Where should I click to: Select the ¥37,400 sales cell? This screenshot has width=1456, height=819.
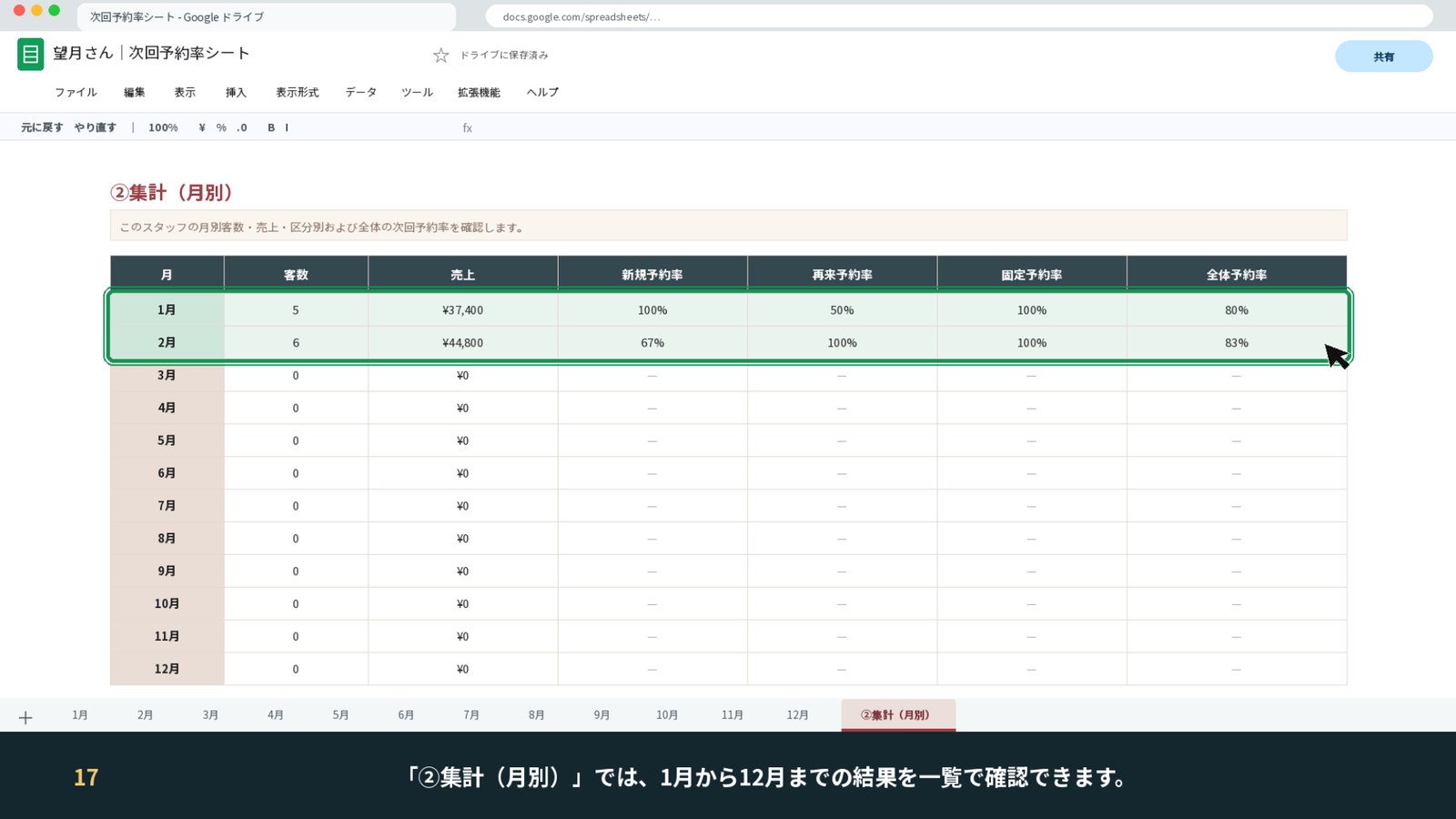point(462,310)
